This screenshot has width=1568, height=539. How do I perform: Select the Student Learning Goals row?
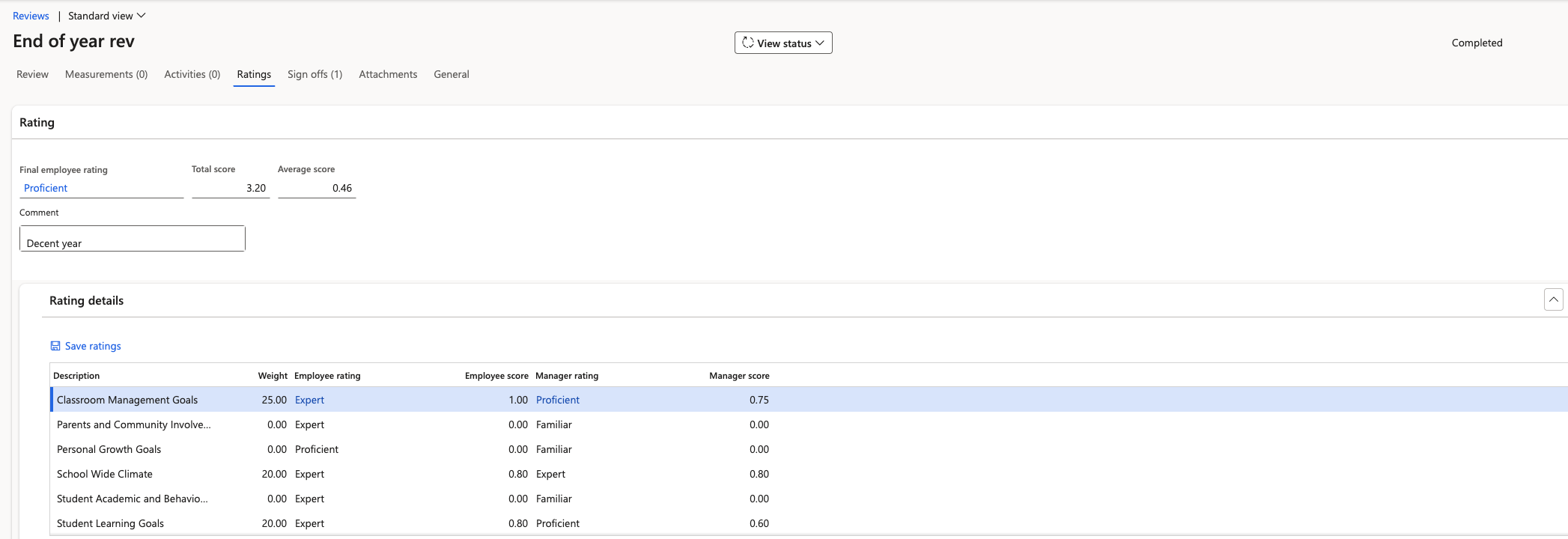(809, 523)
